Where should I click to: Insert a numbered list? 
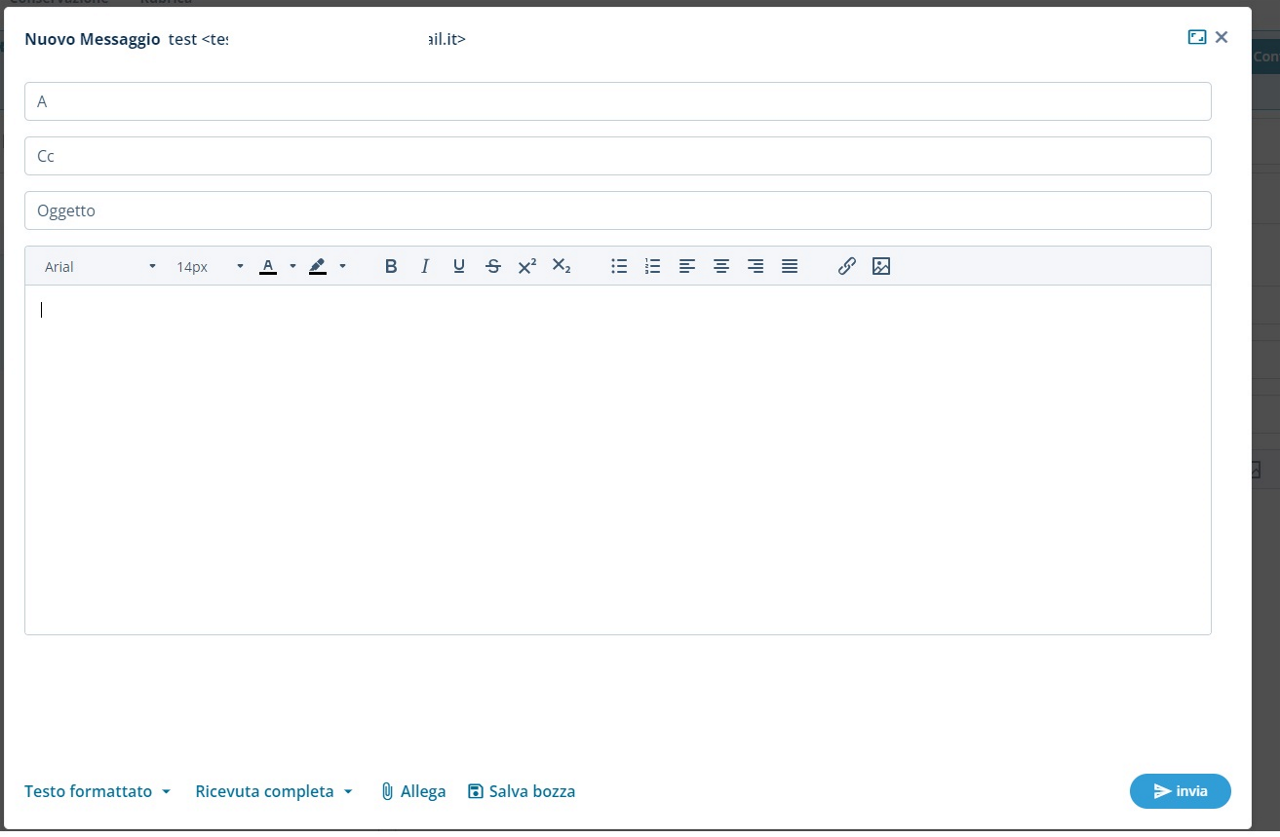tap(653, 266)
